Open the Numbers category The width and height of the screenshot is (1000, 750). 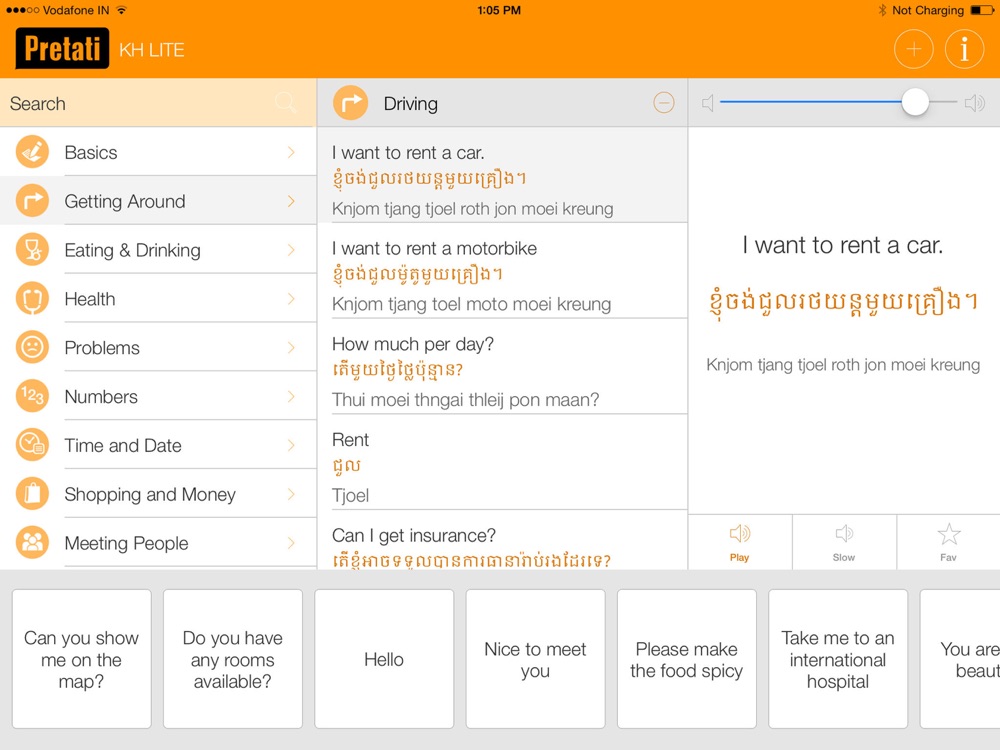pos(158,397)
